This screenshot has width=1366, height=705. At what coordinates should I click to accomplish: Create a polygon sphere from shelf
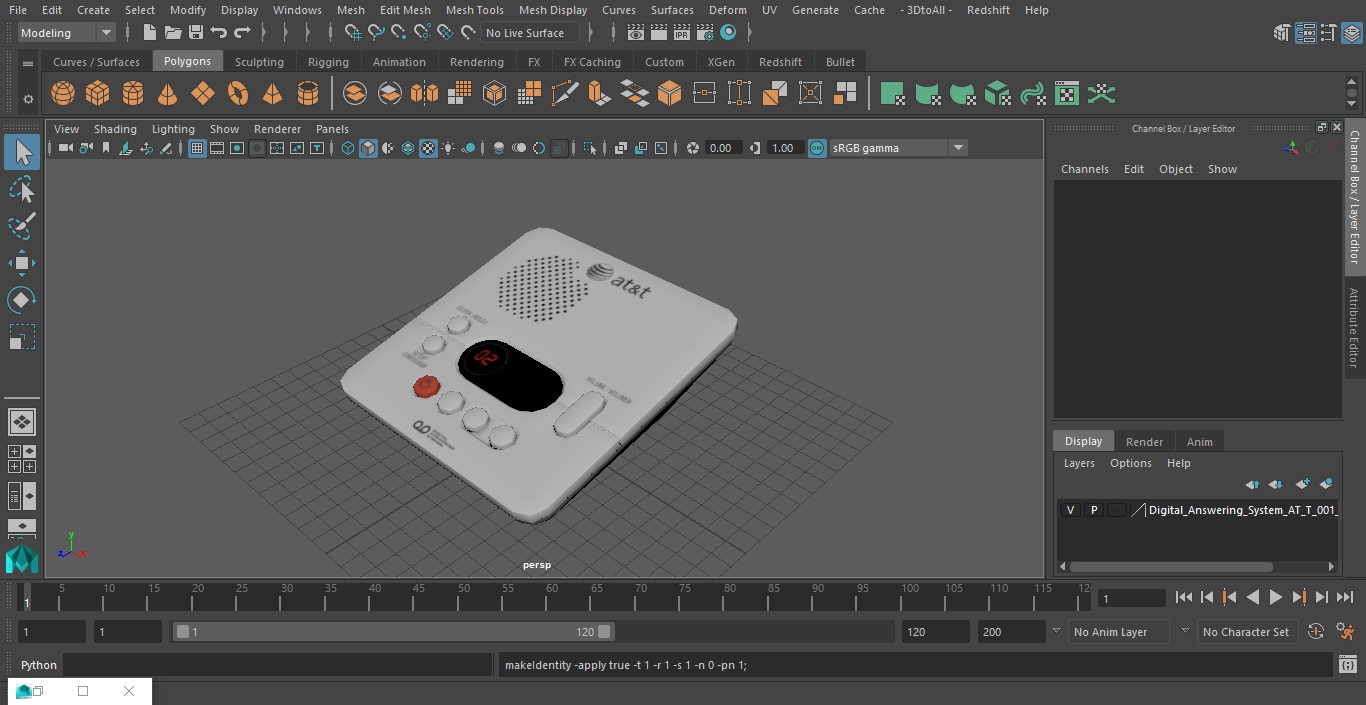click(63, 94)
